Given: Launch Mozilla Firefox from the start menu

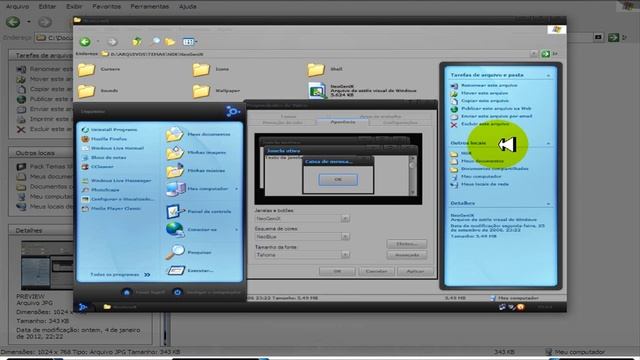Looking at the screenshot, I should click(104, 139).
